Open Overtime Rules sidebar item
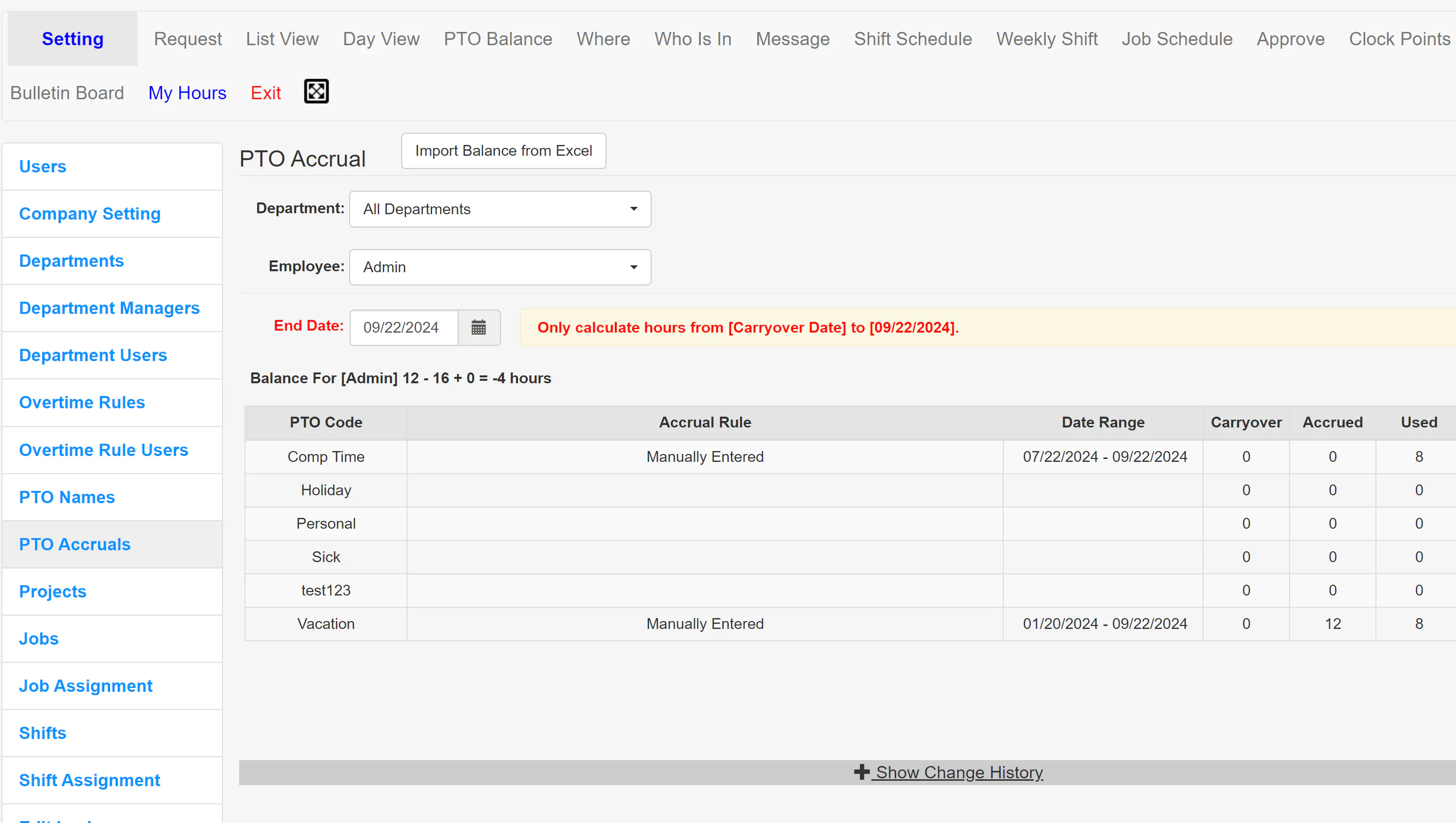The image size is (1456, 823). [x=112, y=402]
